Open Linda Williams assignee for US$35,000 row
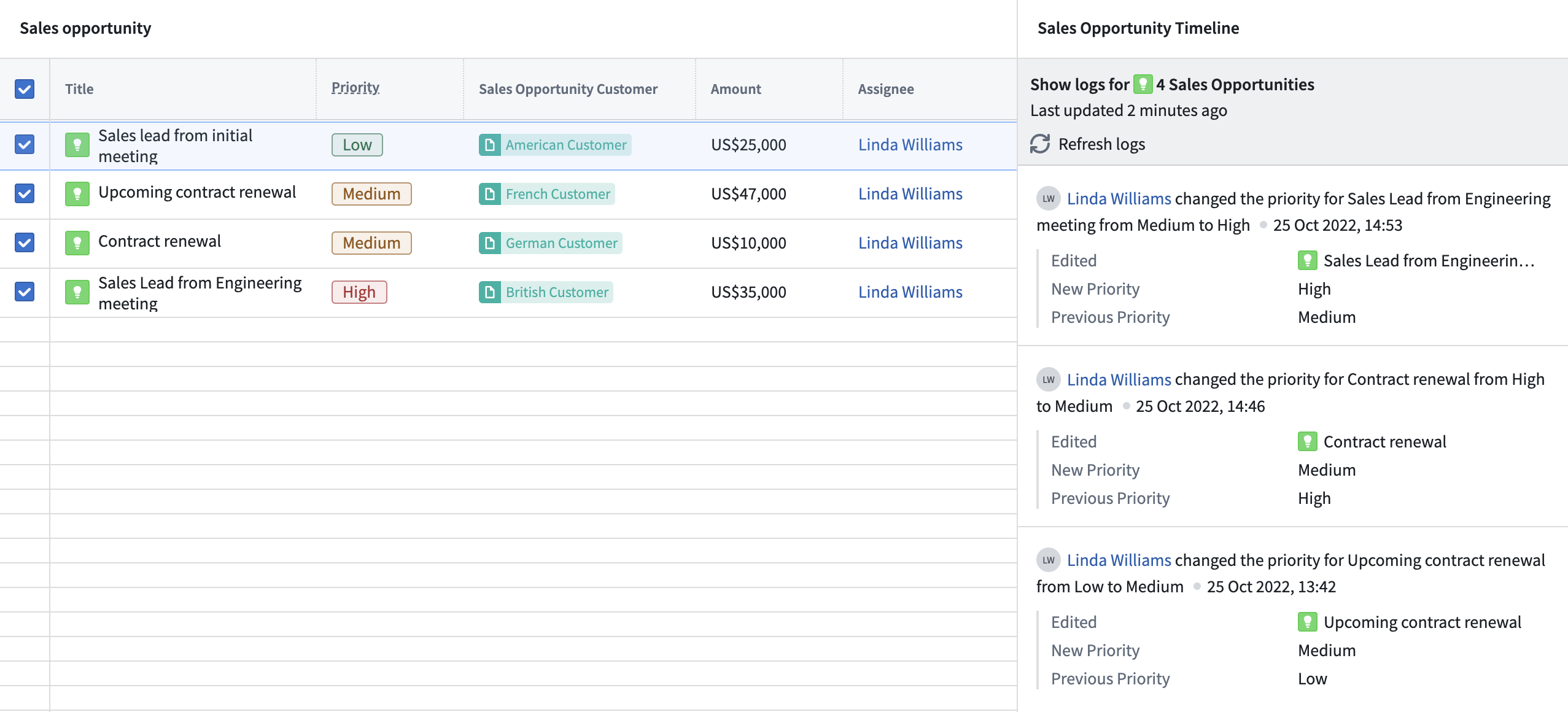1568x712 pixels. (910, 292)
